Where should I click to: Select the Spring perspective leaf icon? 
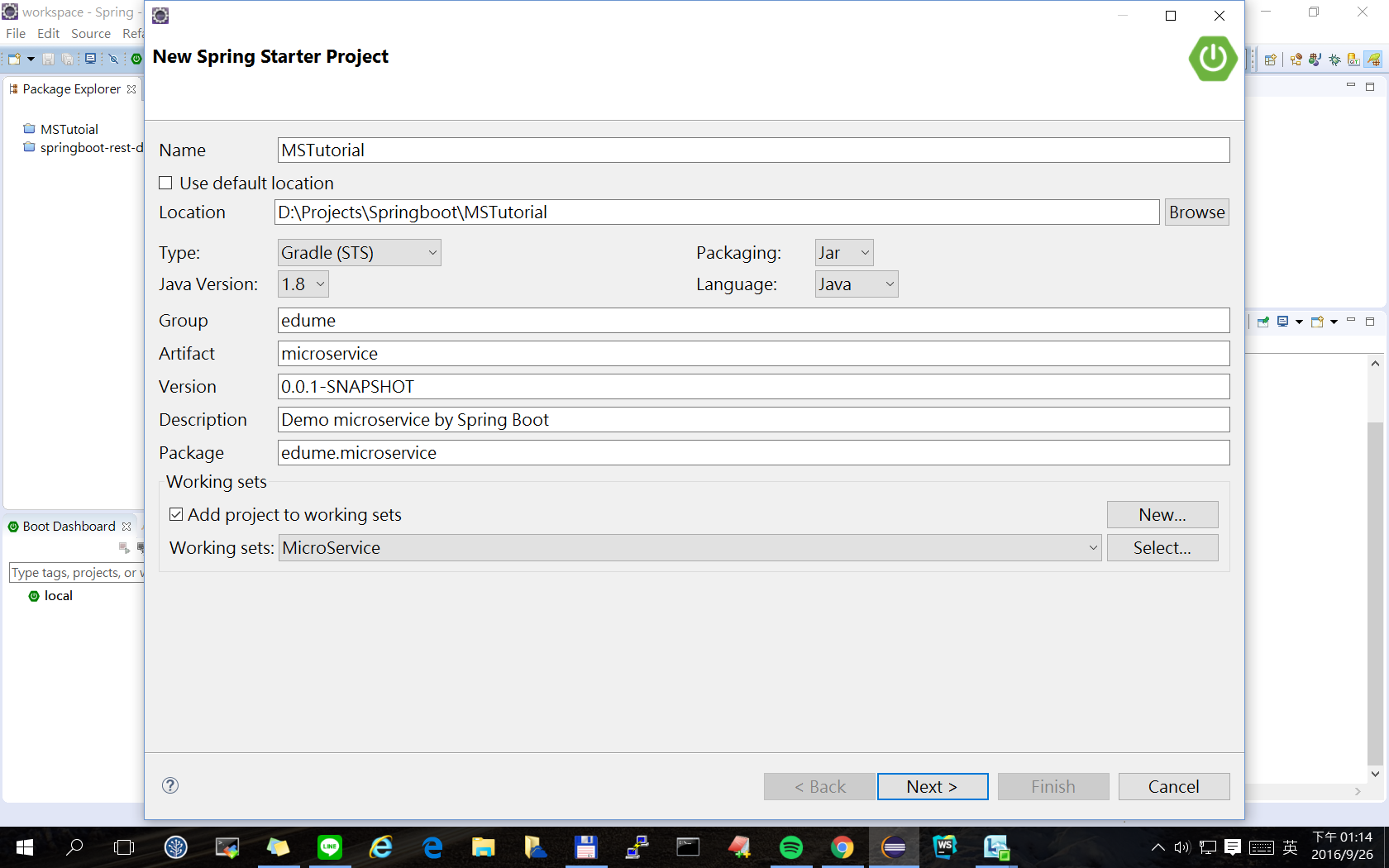(x=1373, y=60)
